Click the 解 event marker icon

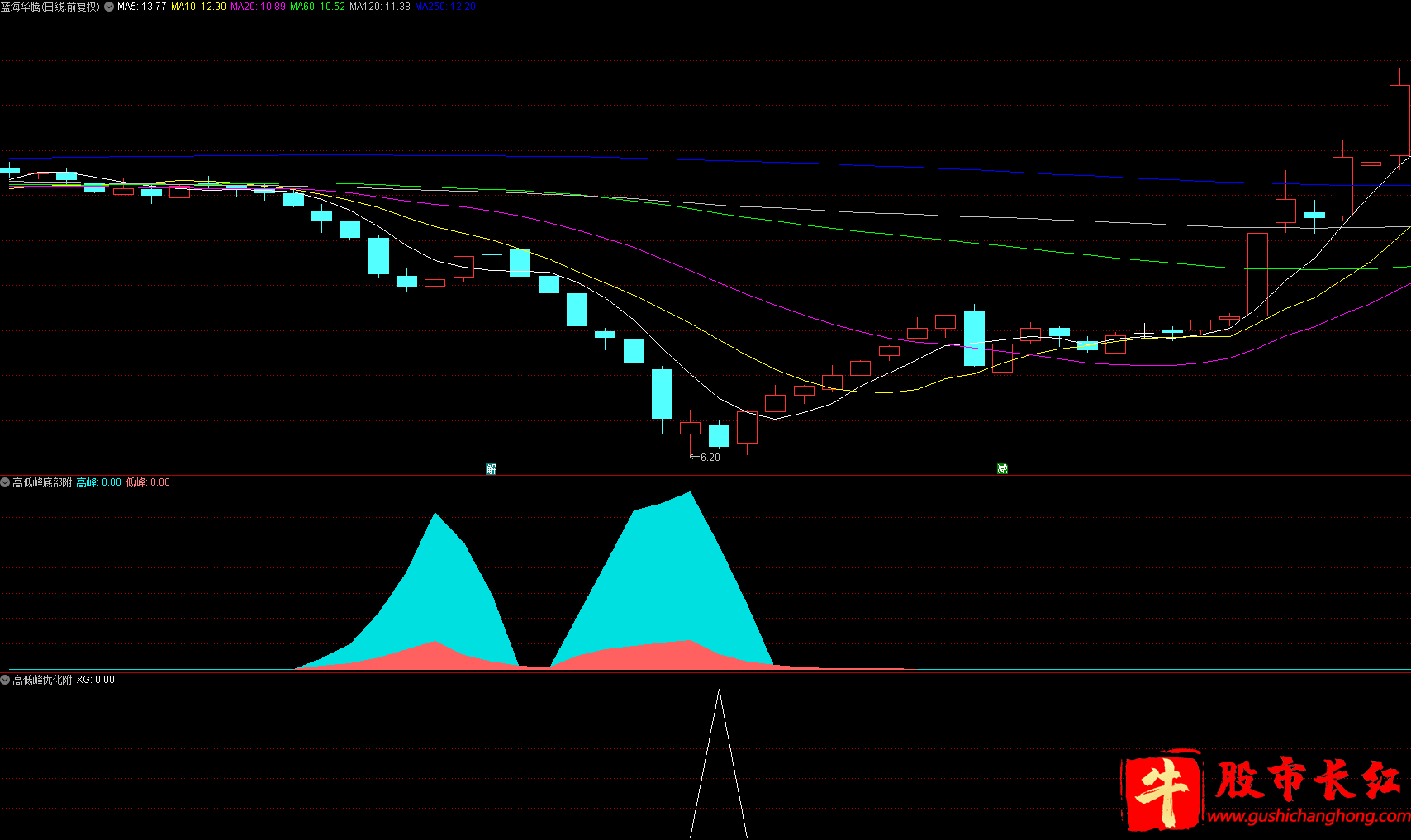(492, 469)
